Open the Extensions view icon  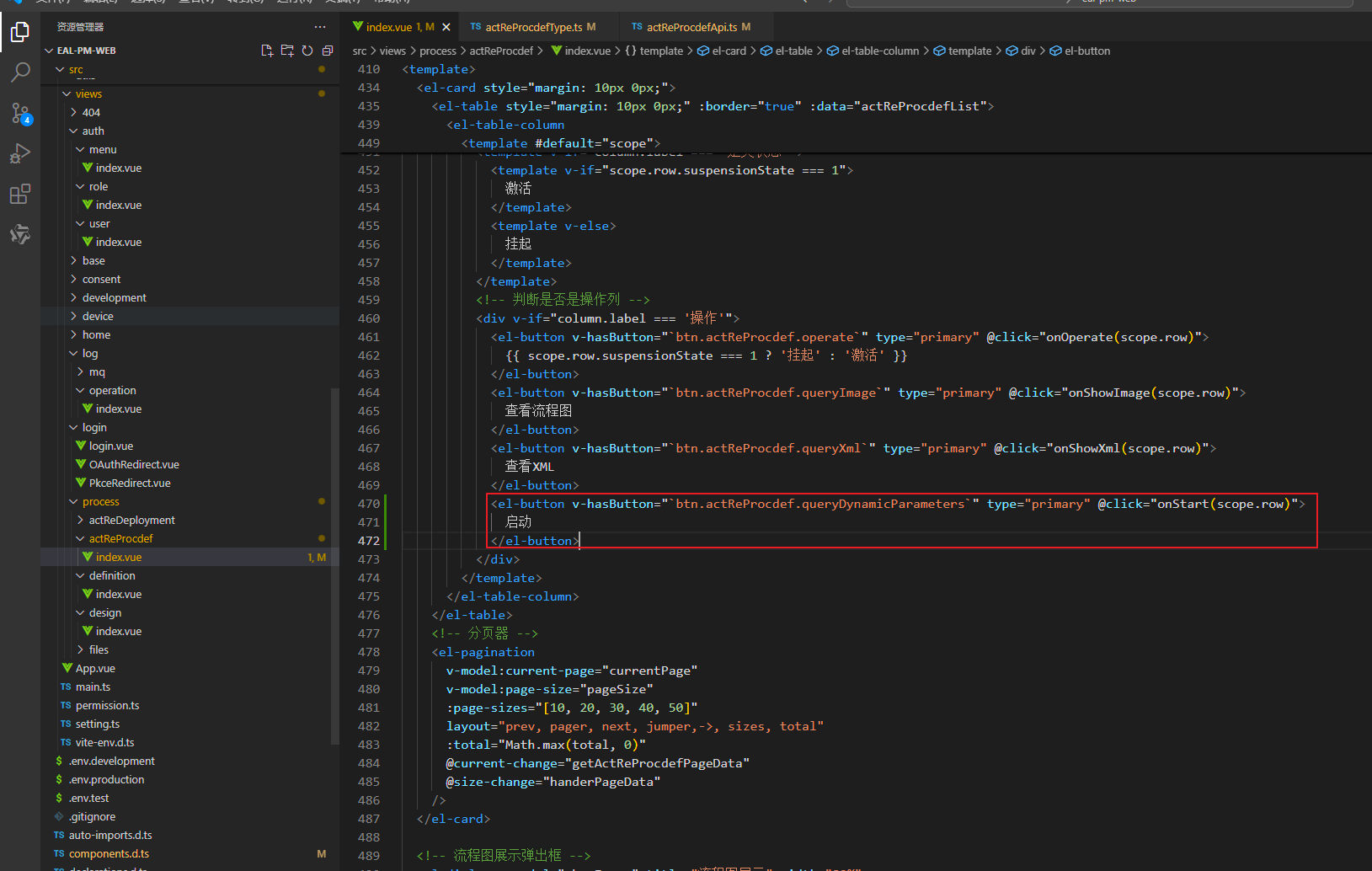[x=20, y=195]
